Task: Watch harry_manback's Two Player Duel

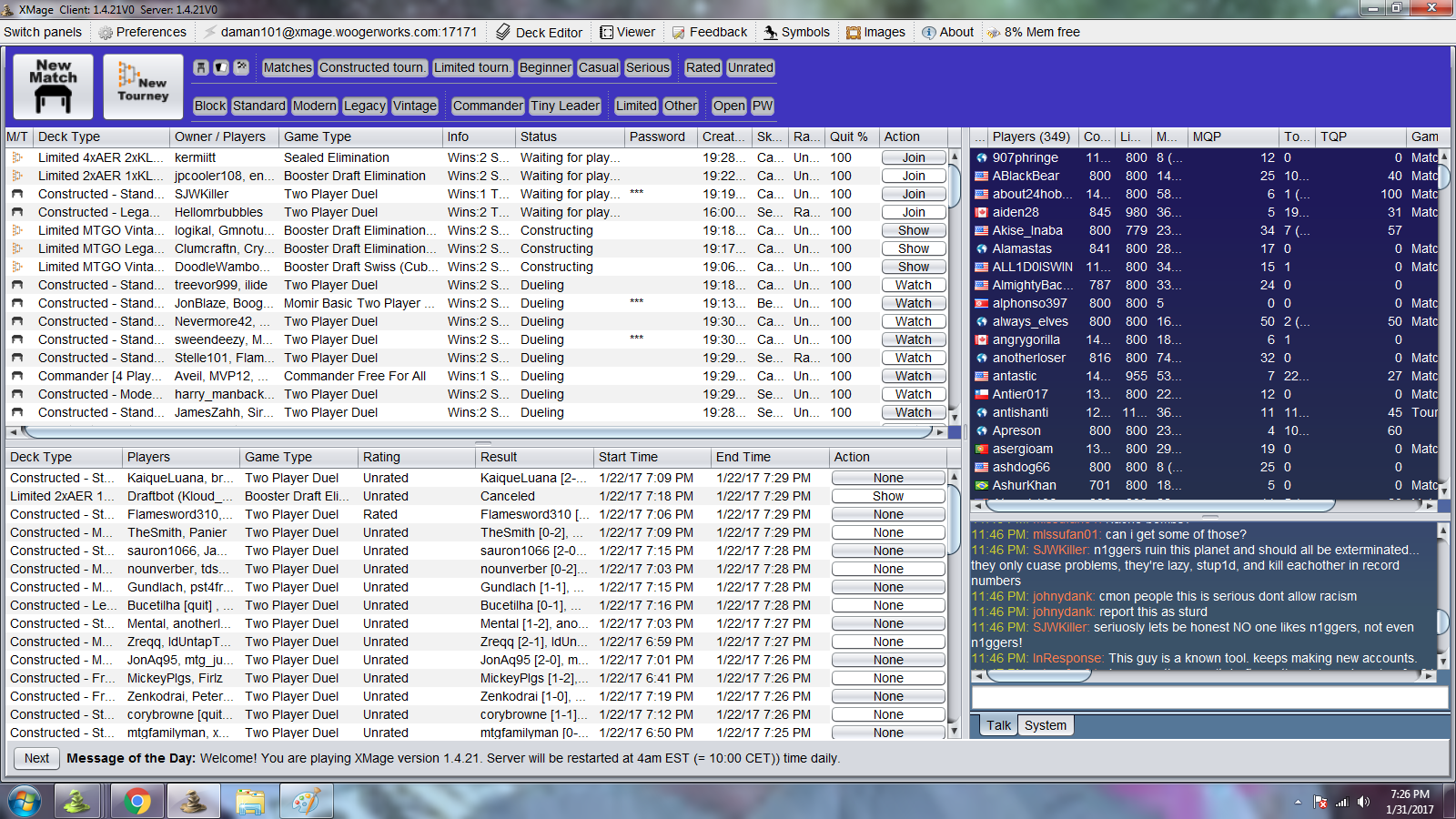Action: click(914, 394)
